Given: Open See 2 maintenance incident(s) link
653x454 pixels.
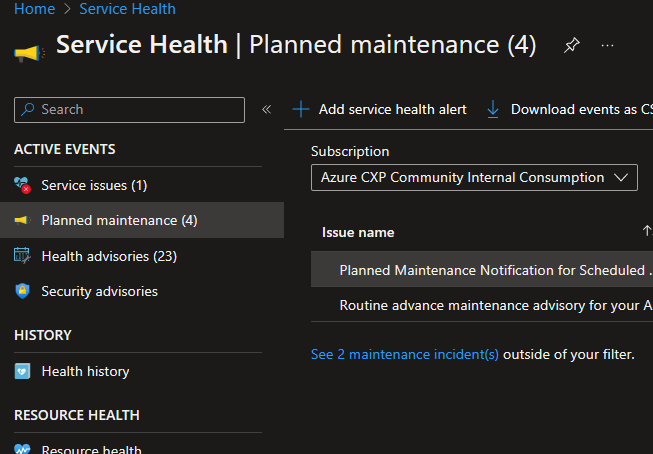Looking at the screenshot, I should tap(404, 354).
